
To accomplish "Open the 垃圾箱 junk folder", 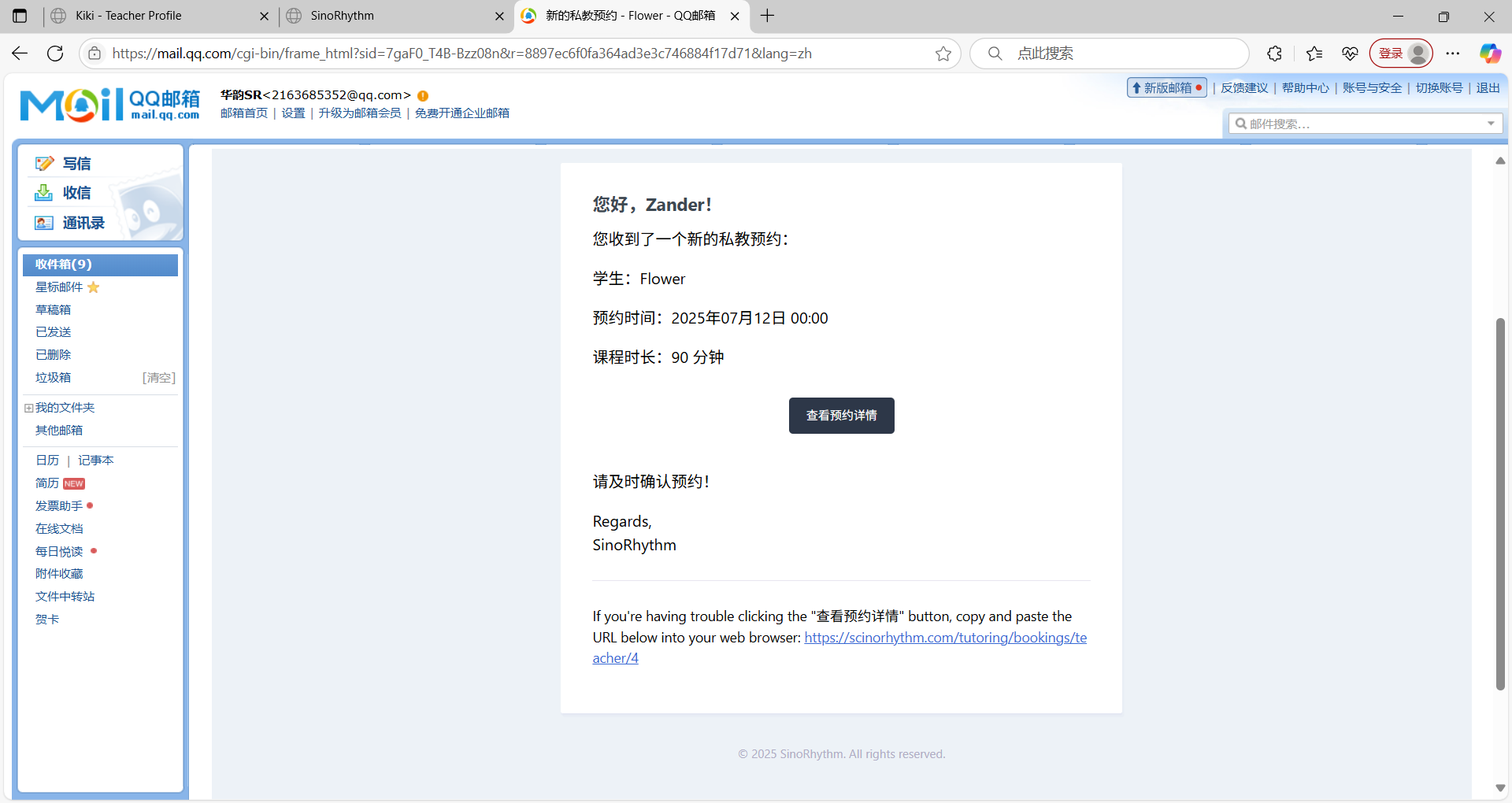I will pos(53,378).
